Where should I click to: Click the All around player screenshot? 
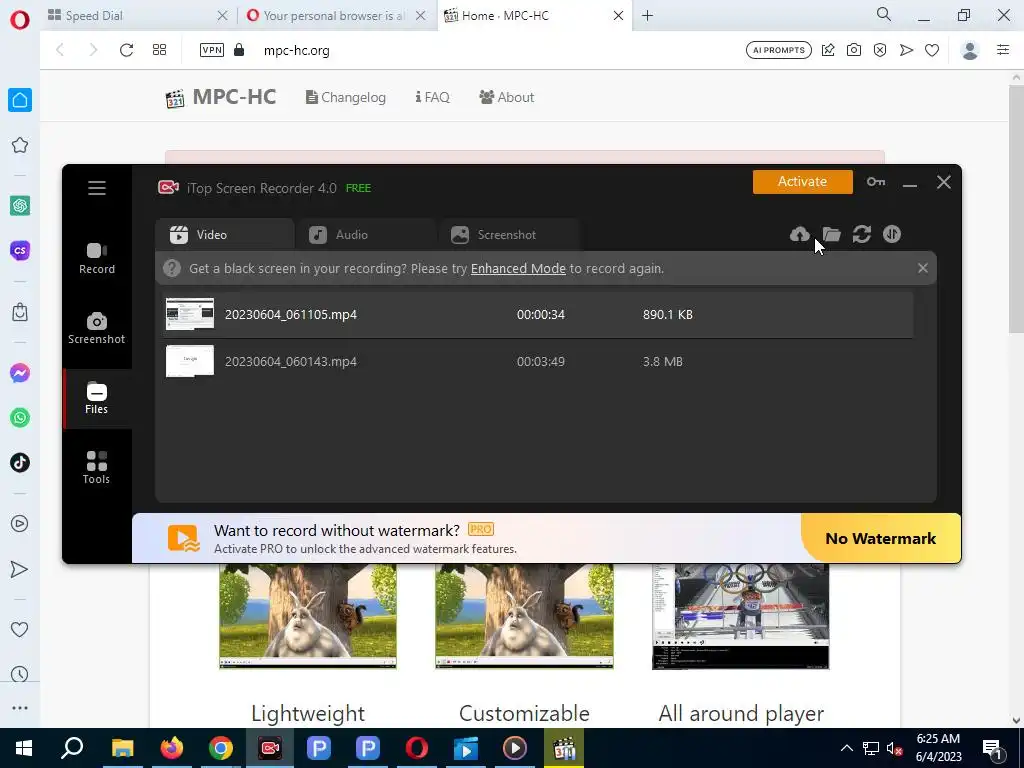point(741,616)
